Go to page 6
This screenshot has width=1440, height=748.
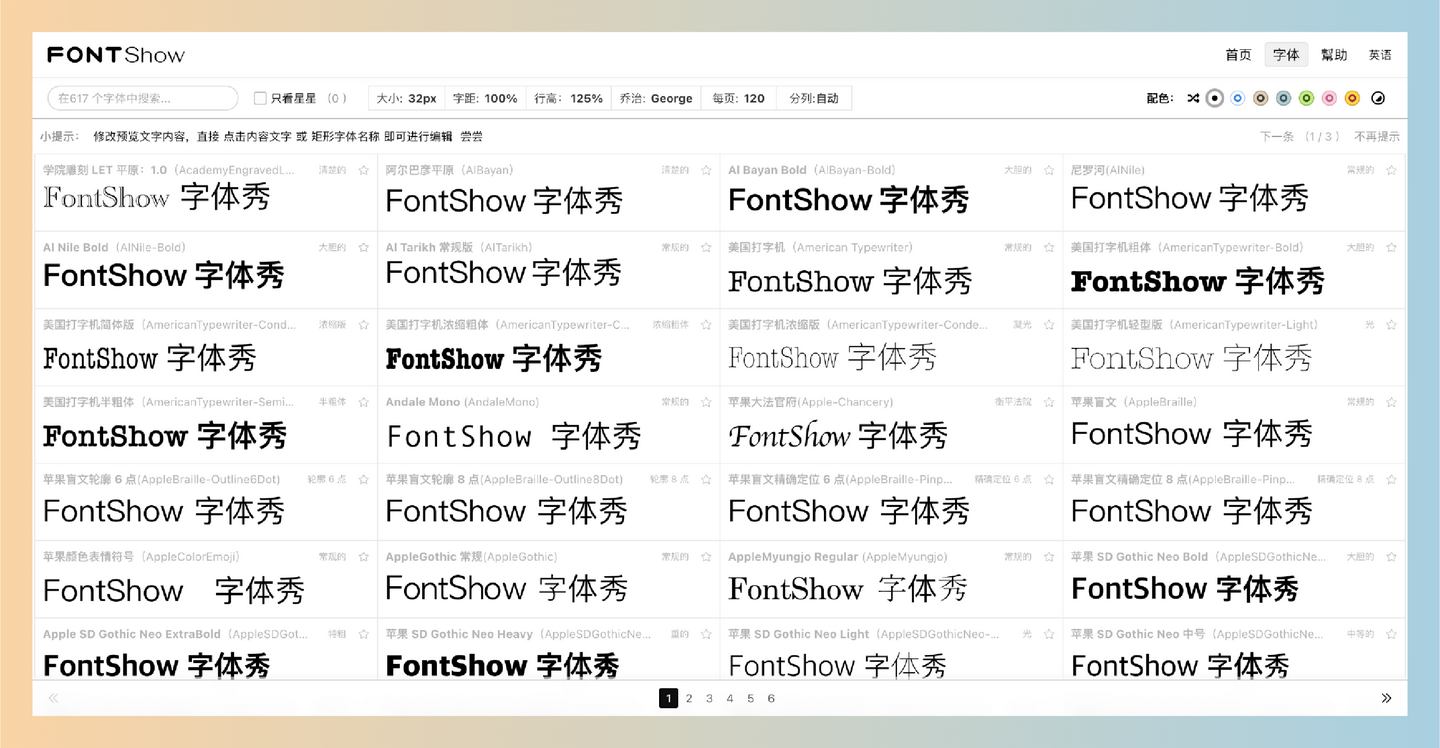771,698
